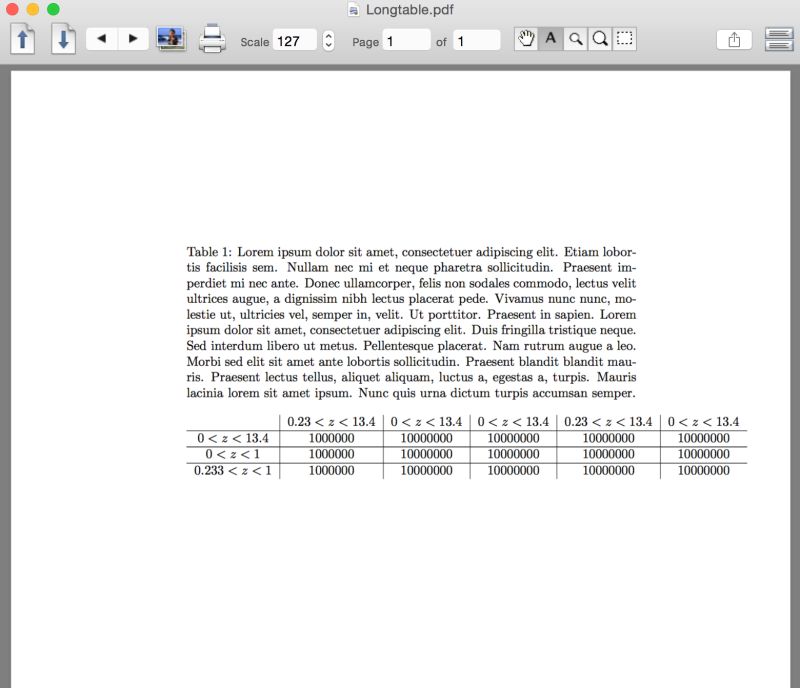Enable the rectangular selection tool

(x=623, y=39)
